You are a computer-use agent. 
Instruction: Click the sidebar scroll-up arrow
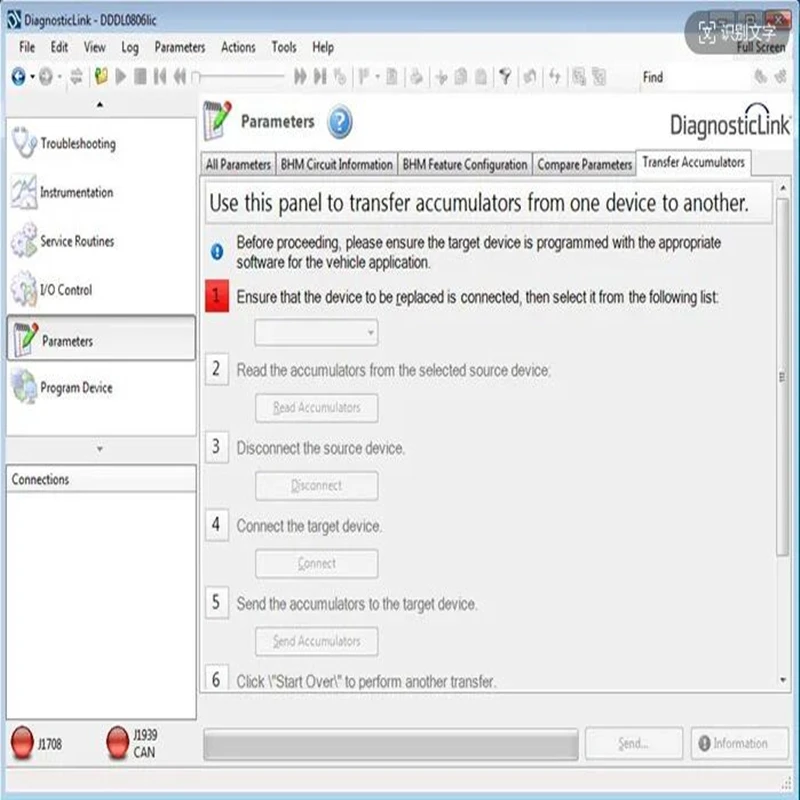pos(100,105)
